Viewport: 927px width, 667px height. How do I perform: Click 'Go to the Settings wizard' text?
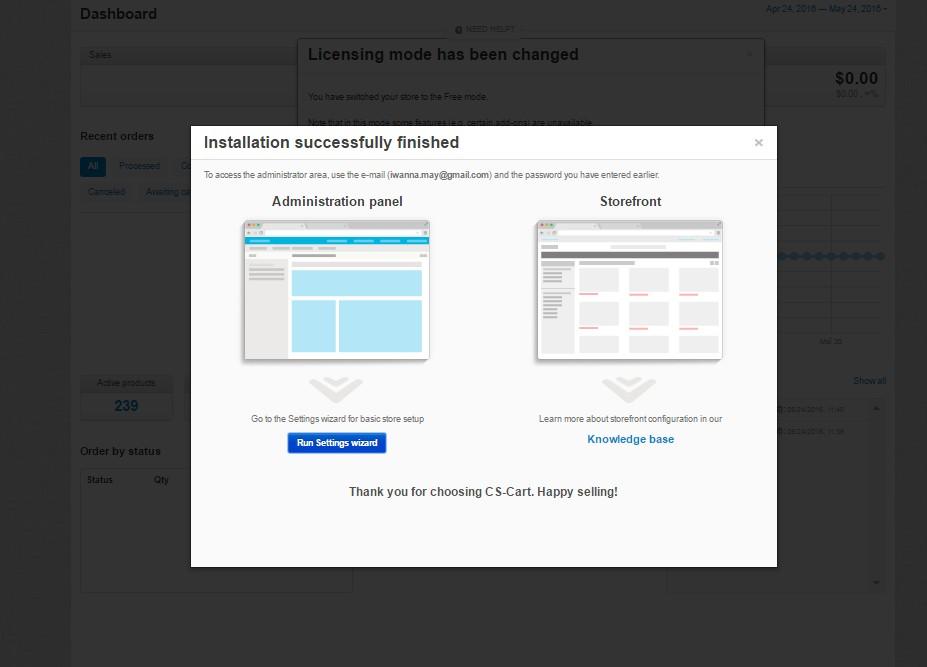pyautogui.click(x=338, y=419)
